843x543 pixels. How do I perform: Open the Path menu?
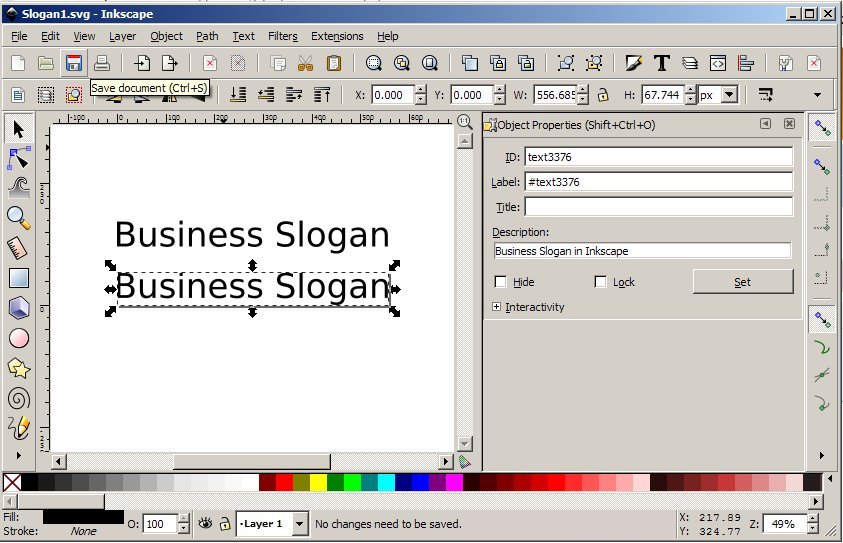[207, 36]
